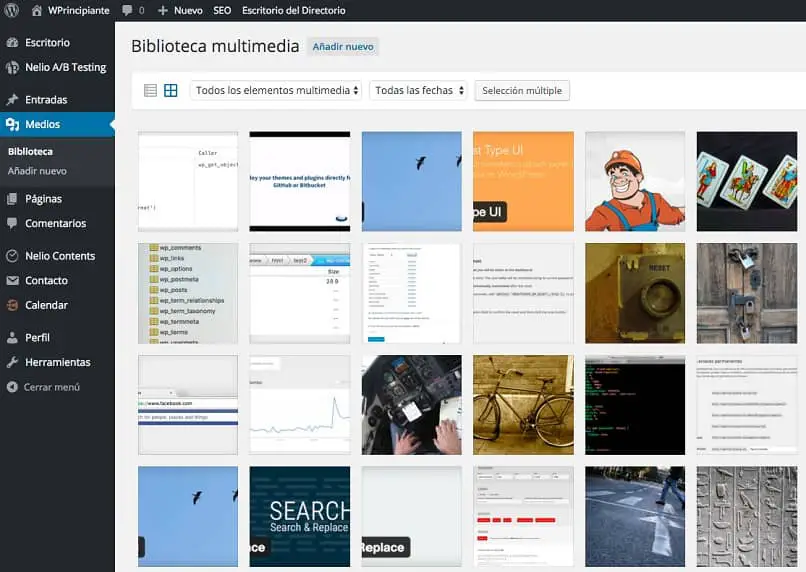Select the airplane cockpit thumbnail
Screen dimensions: 806x572
pyautogui.click(x=411, y=405)
